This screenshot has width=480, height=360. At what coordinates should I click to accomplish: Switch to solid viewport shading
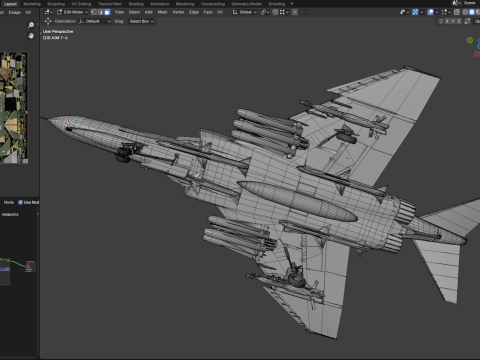(x=472, y=12)
